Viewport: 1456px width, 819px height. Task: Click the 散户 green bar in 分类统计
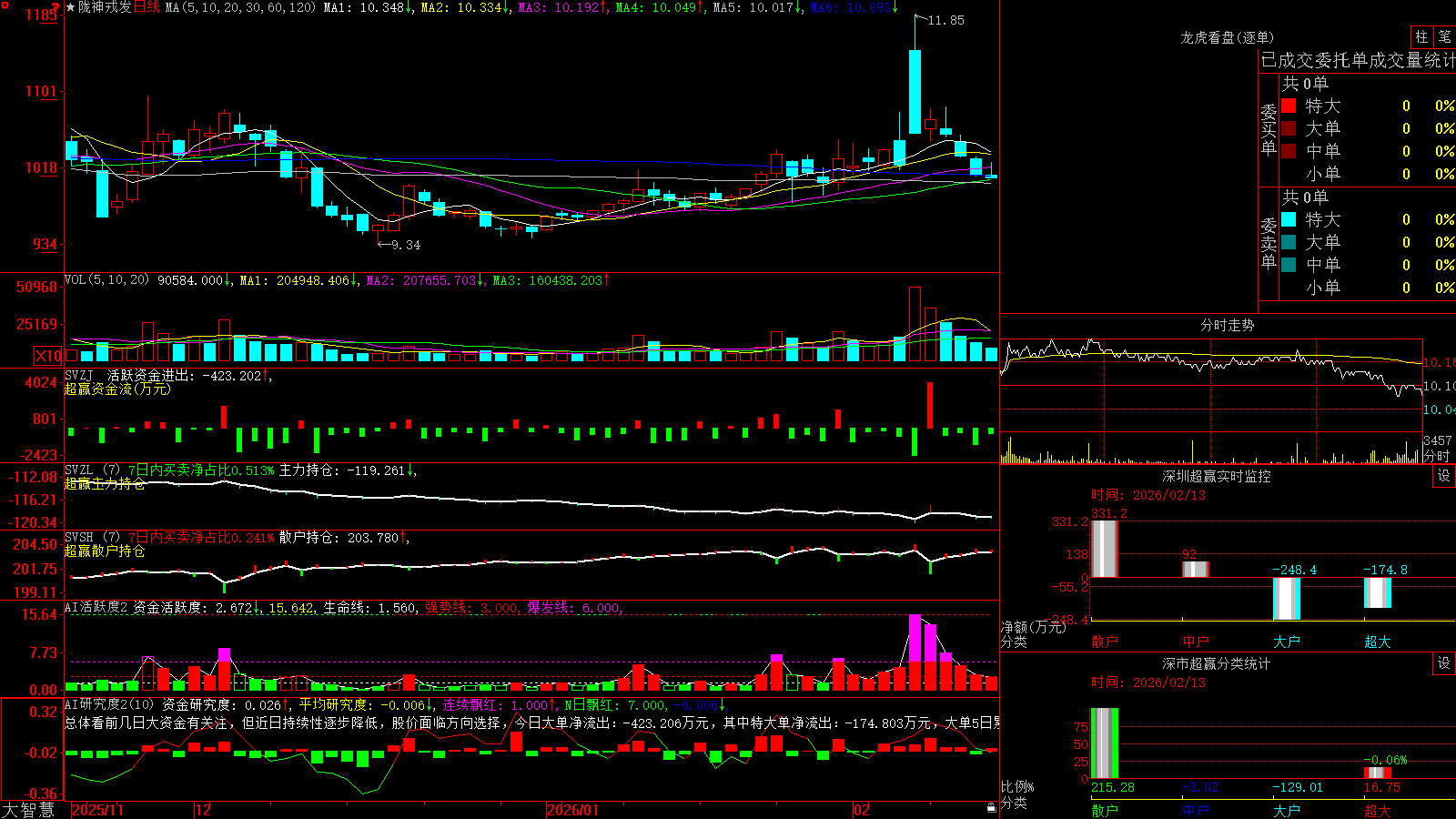point(1104,743)
